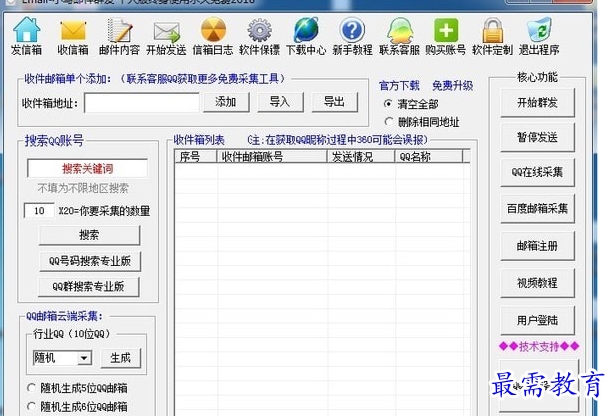Select the 删除相同地址 radio button
Viewport: 613px width, 416px height.
(388, 122)
